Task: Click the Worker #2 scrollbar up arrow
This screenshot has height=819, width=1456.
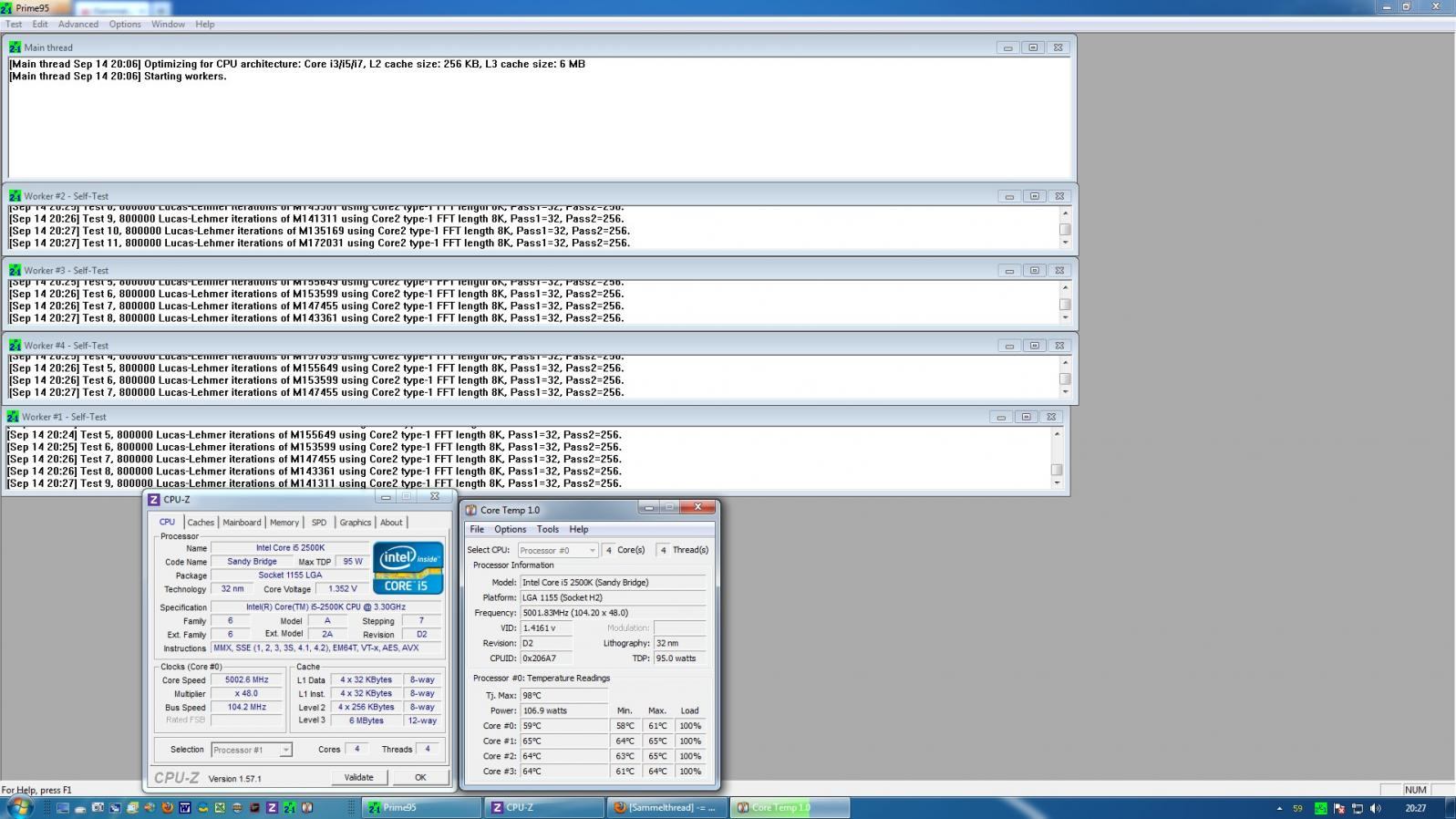Action: click(x=1065, y=213)
